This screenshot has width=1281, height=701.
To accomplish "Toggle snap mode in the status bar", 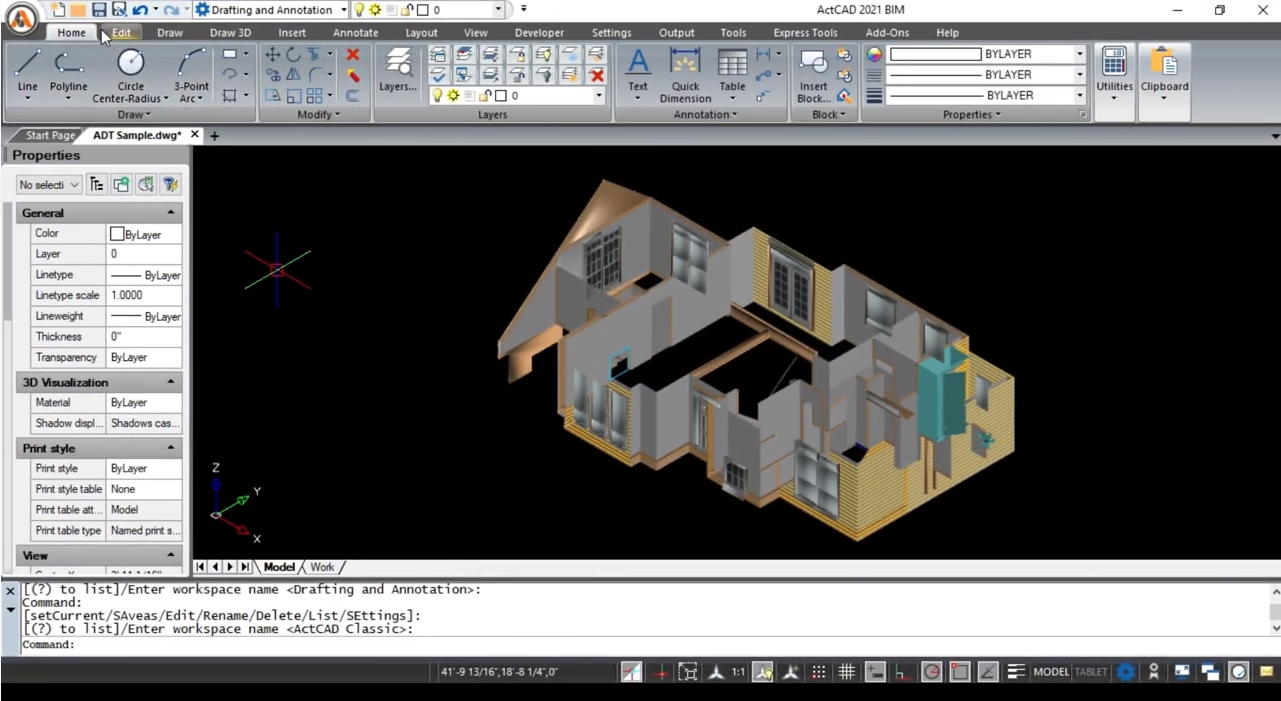I will coord(818,671).
